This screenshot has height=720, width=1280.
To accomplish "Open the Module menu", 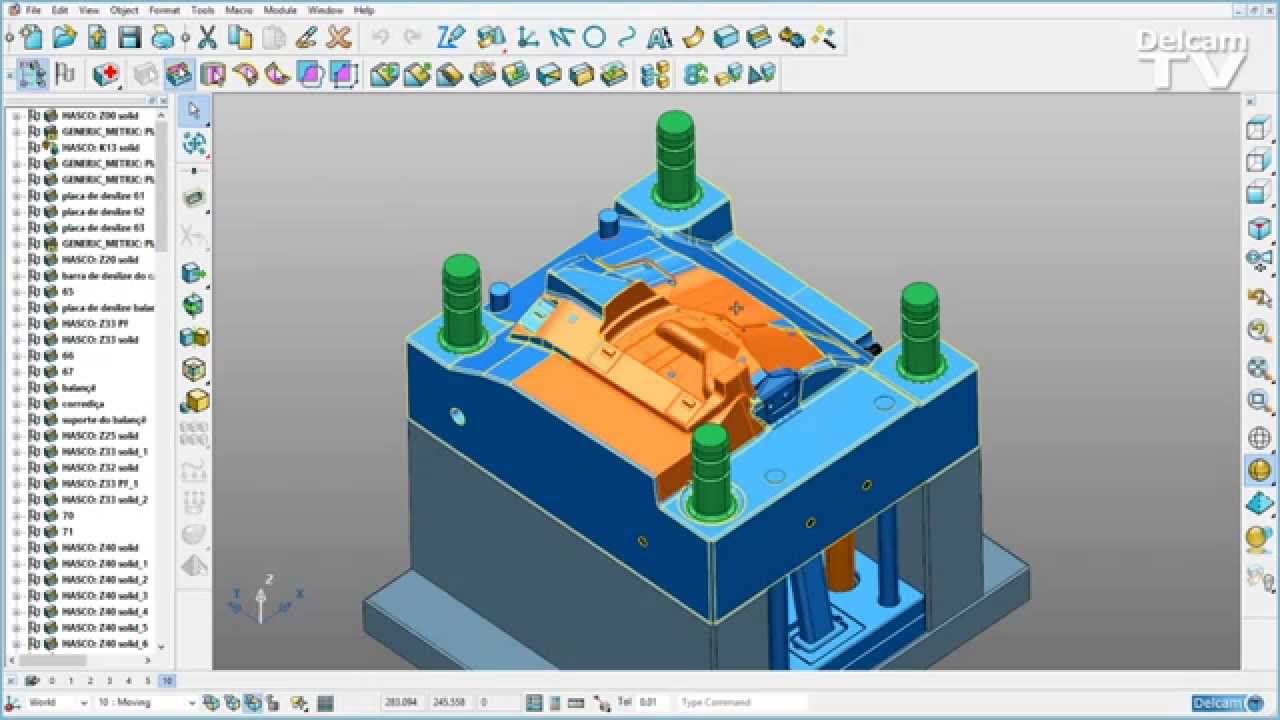I will [x=280, y=10].
